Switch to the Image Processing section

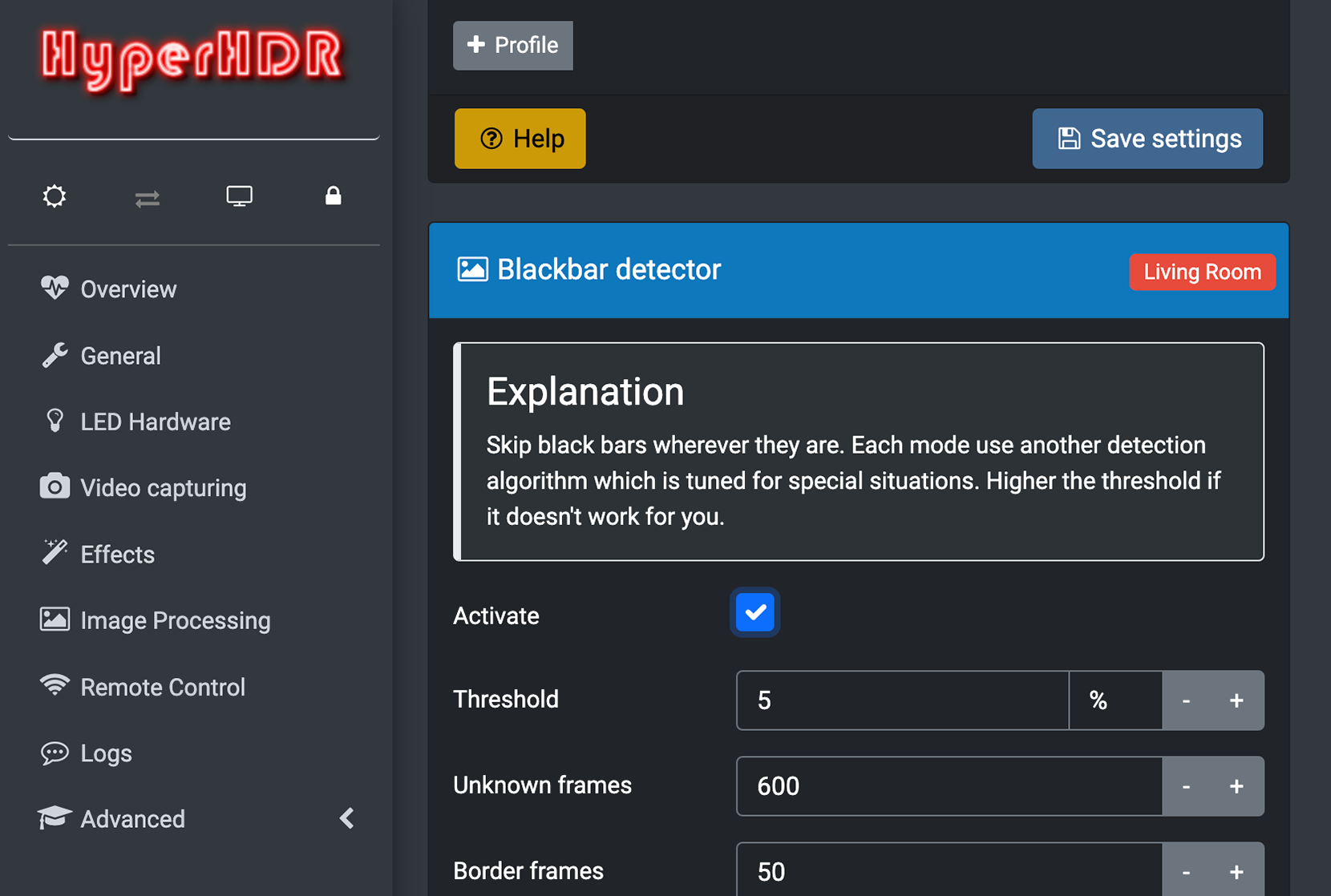tap(175, 620)
